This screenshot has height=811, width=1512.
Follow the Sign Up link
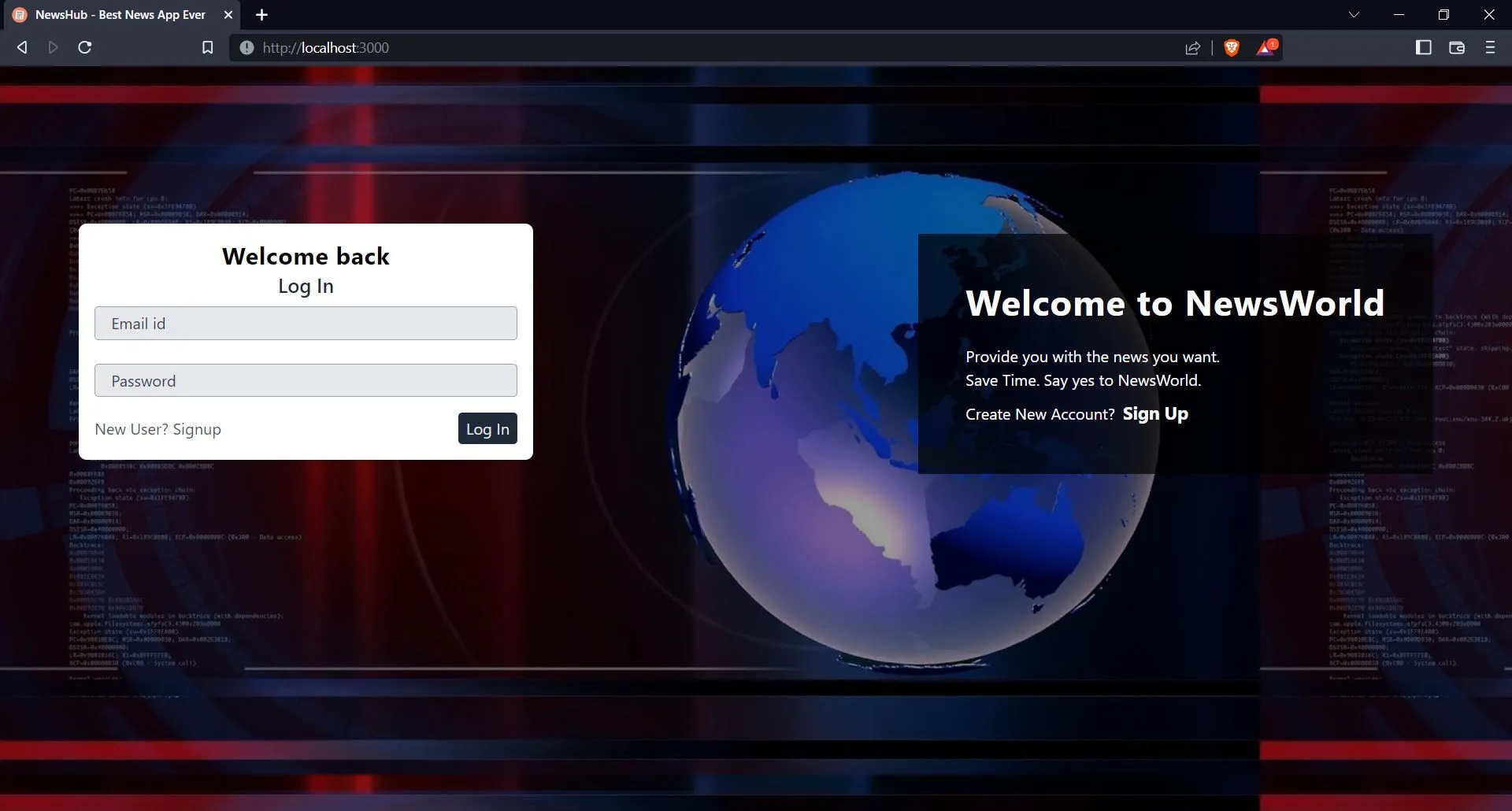(1155, 413)
